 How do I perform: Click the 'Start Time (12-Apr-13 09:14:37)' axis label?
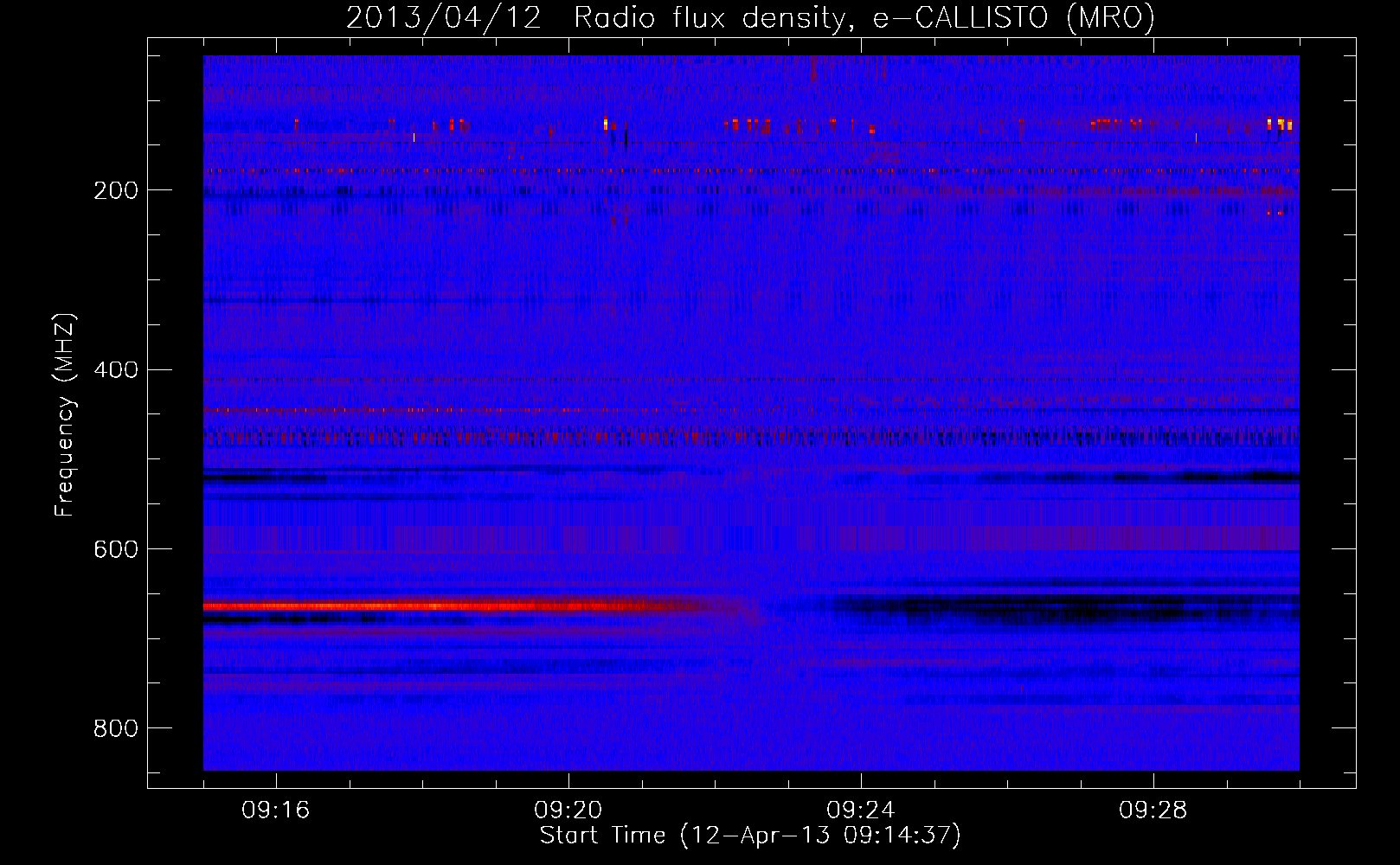(x=750, y=836)
